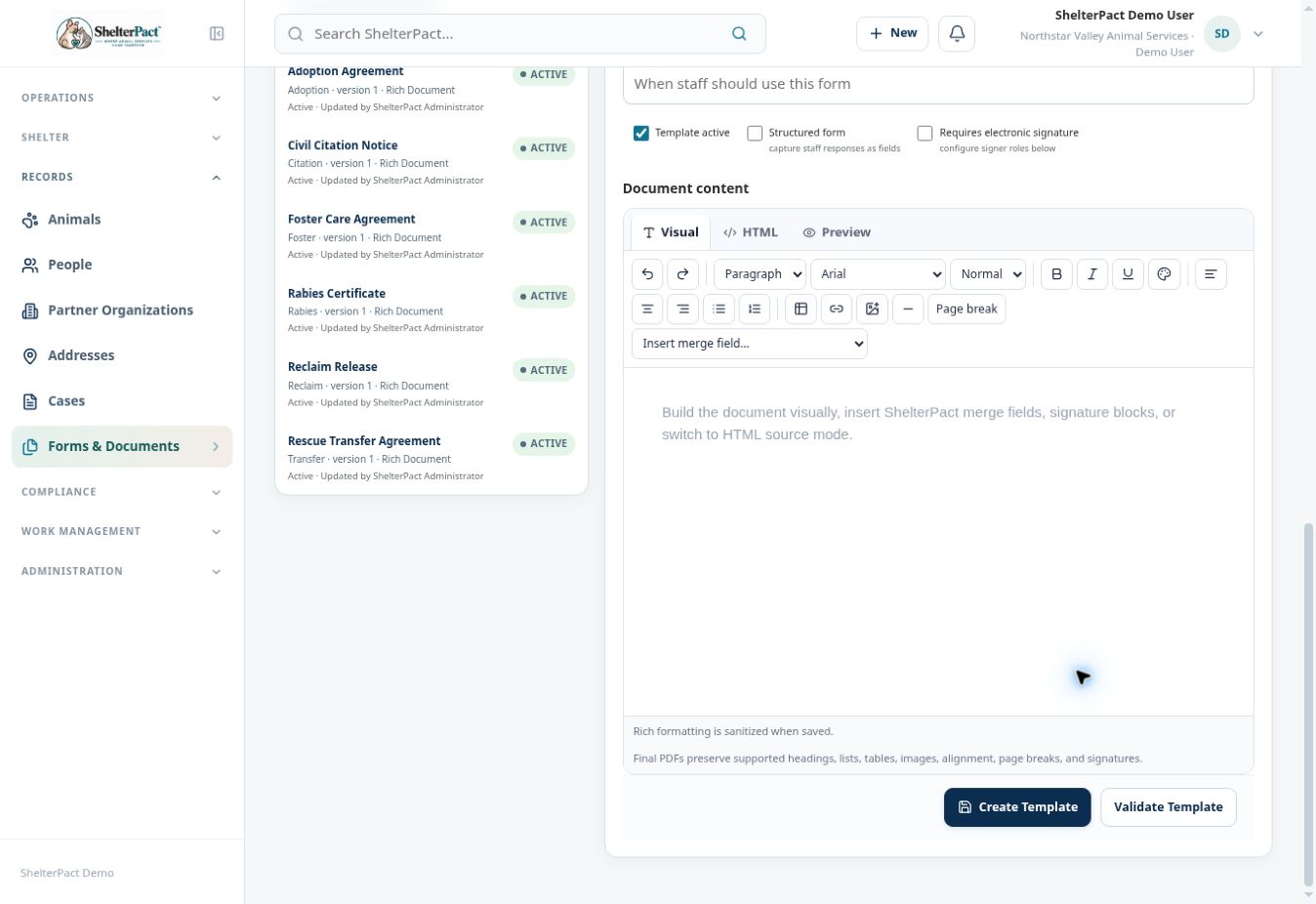
Task: Redo the last edit in the editor
Action: 683,274
